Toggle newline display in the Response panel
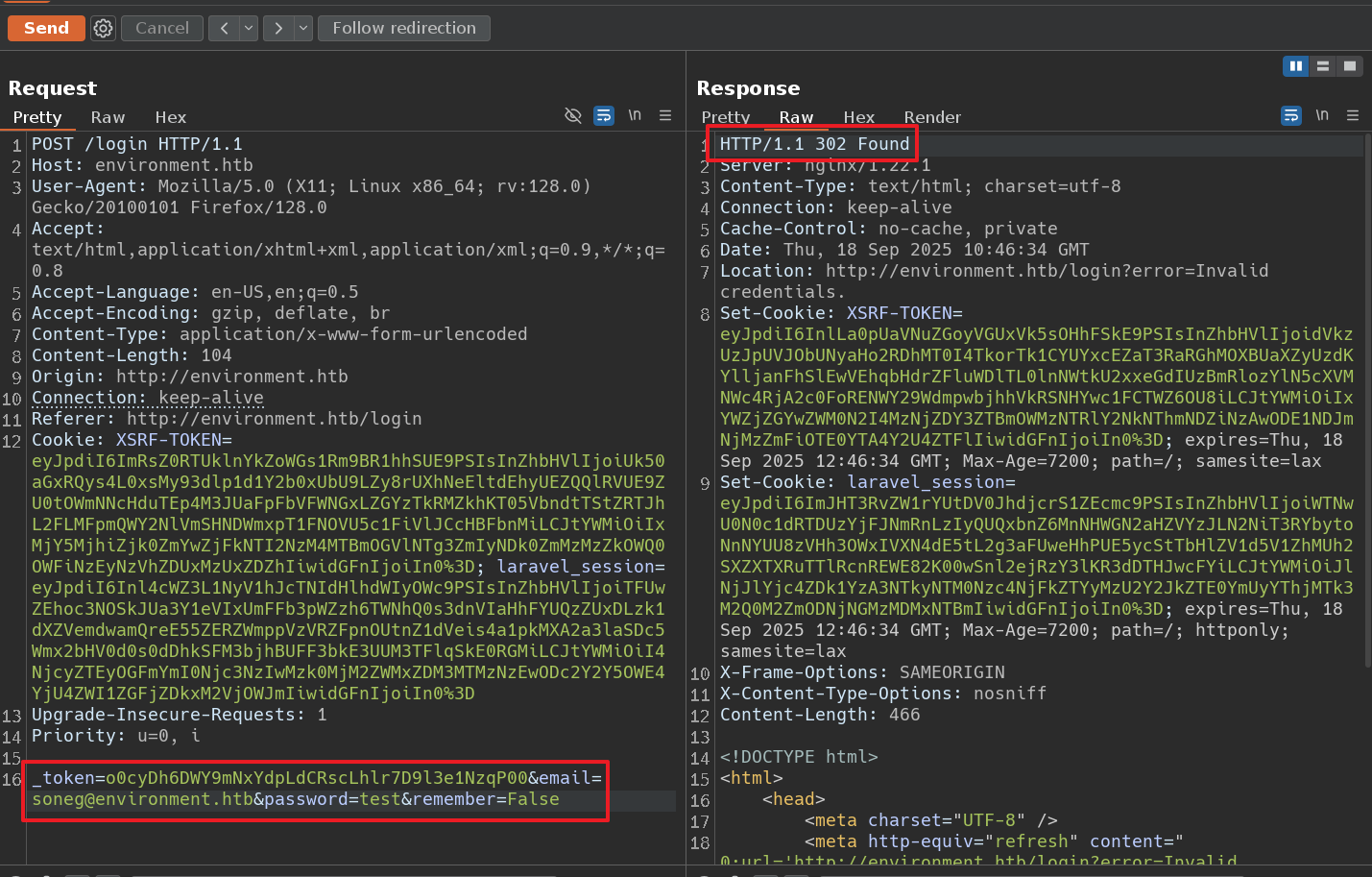The width and height of the screenshot is (1372, 877). [1322, 115]
